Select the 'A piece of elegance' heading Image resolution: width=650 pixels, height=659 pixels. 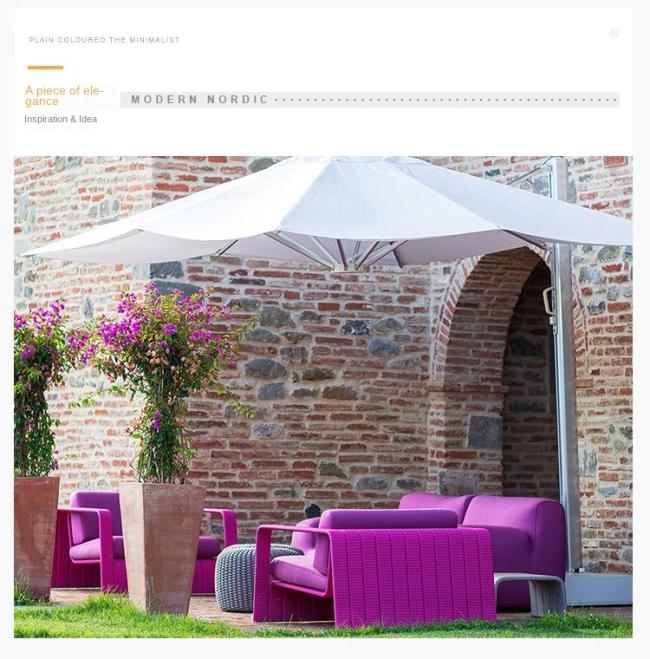point(64,96)
